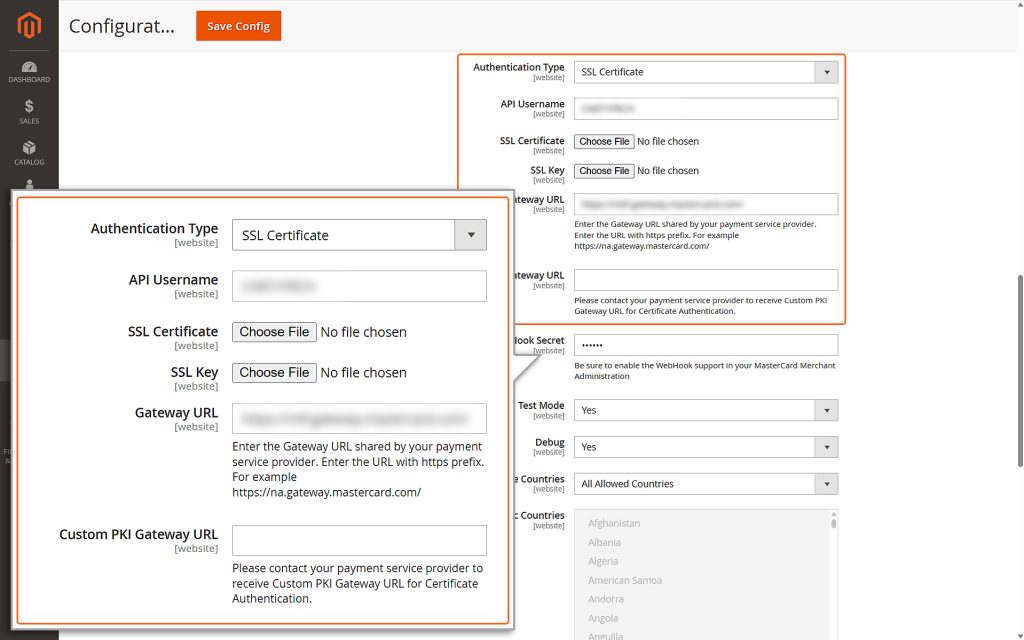Click Choose File for SSL Certificate in enlarged callout
1024x640 pixels.
(x=274, y=332)
